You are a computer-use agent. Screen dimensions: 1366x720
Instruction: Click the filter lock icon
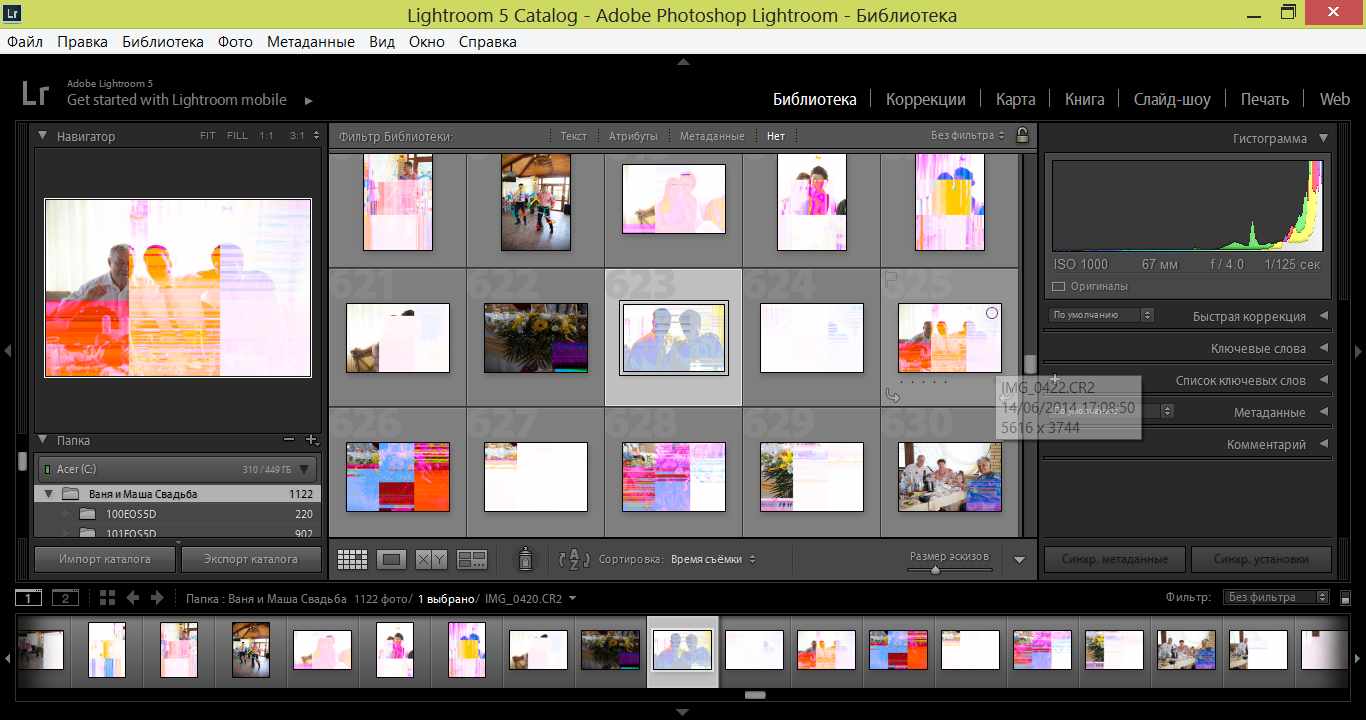click(x=1021, y=135)
